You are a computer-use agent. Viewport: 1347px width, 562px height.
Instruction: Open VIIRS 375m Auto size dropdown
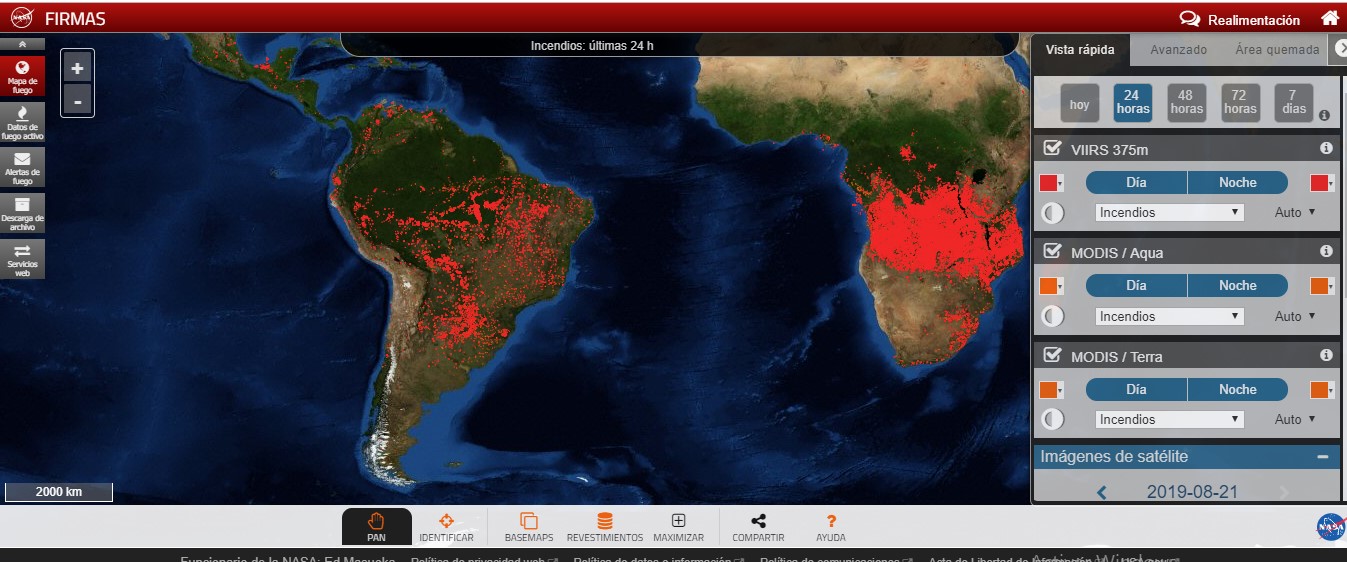1295,212
